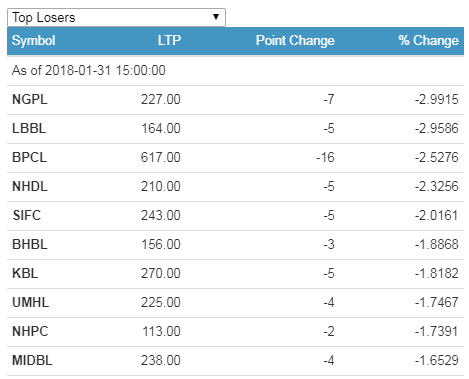This screenshot has width=469, height=379.
Task: Open the NGPL stock symbol
Action: [30, 99]
